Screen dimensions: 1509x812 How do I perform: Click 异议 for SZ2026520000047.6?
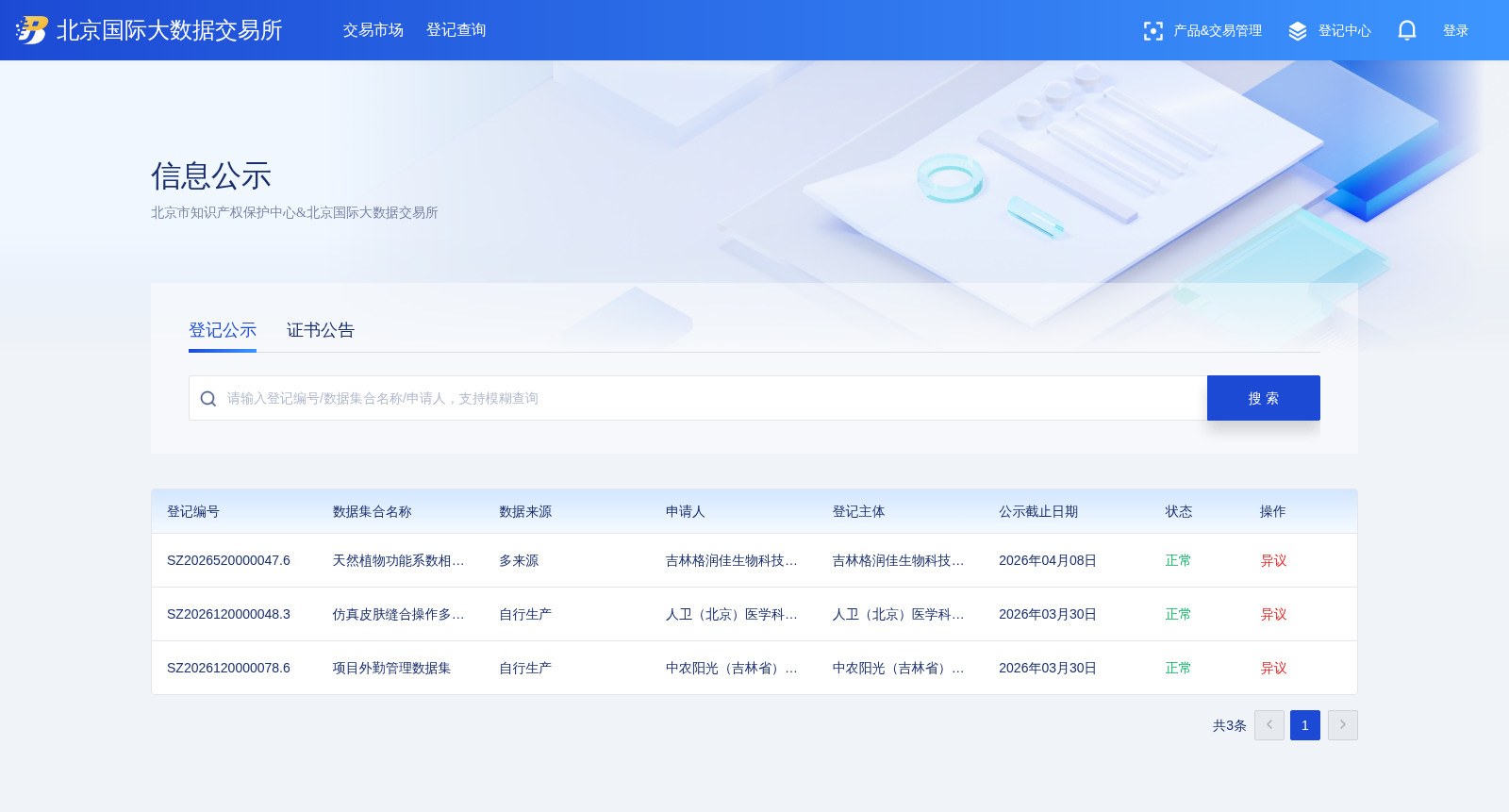tap(1273, 560)
